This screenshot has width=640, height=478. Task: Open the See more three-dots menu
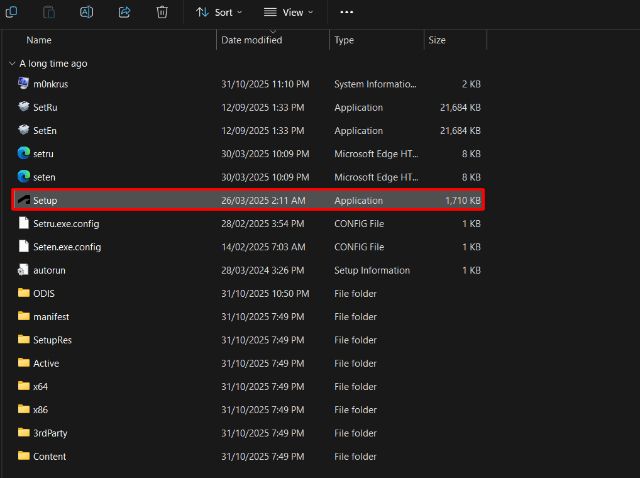coord(347,12)
